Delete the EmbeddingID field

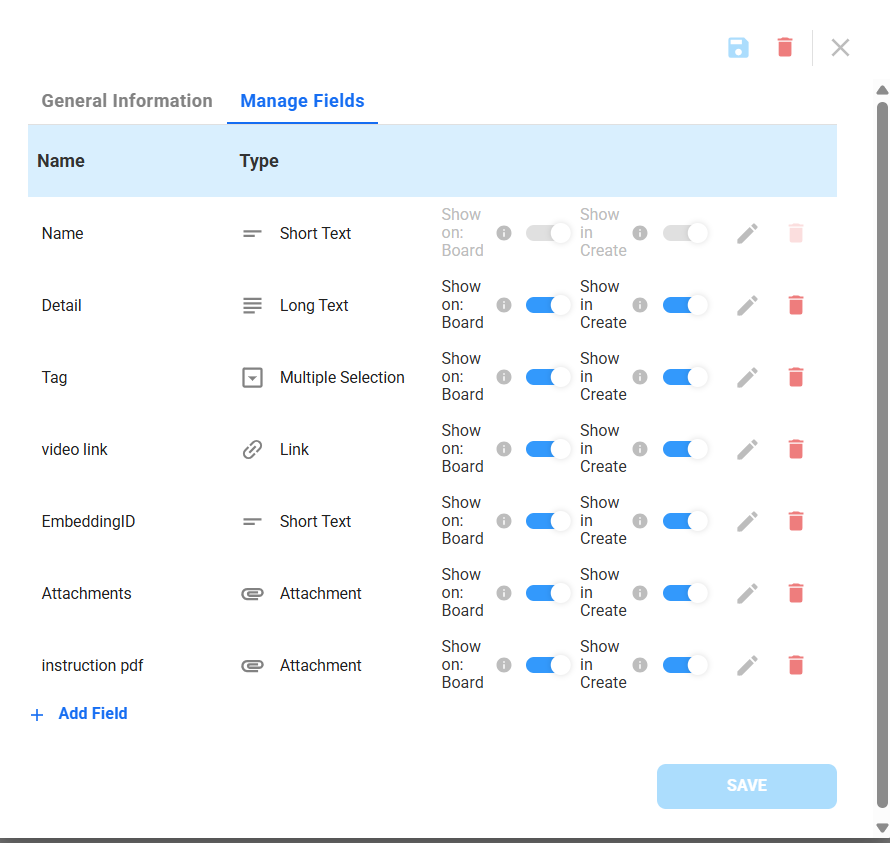point(796,521)
